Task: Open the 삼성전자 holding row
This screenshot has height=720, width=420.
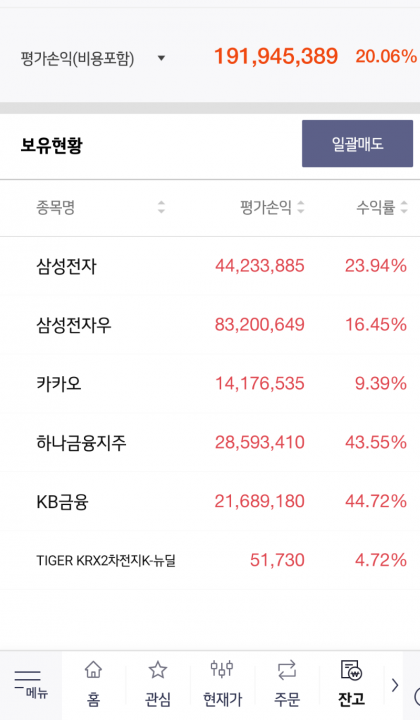Action: coord(210,266)
